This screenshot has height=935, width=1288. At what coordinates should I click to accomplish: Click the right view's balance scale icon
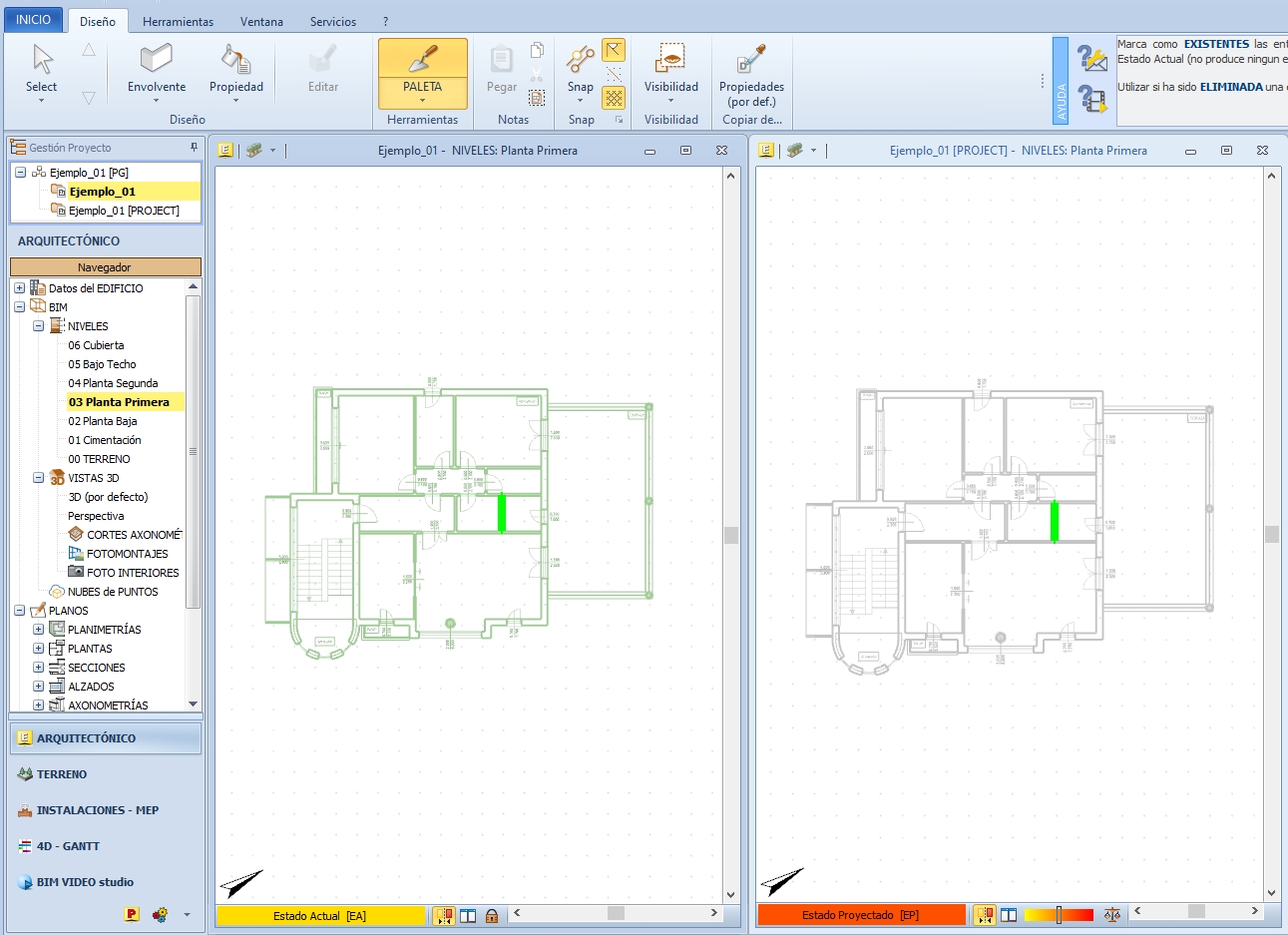1112,915
